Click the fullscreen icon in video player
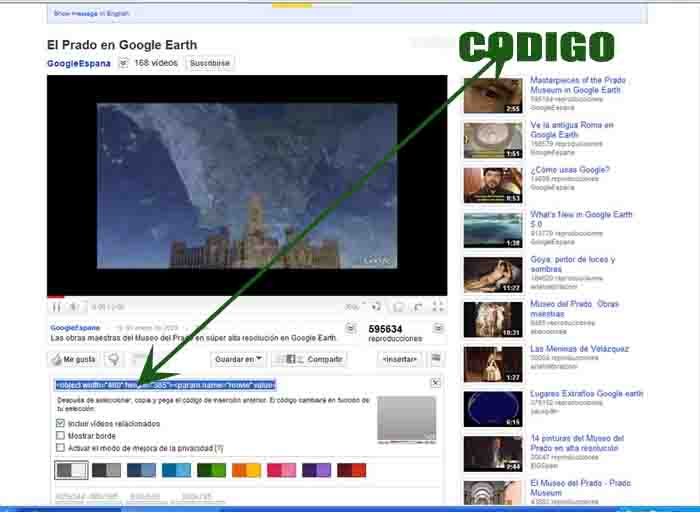 (435, 307)
